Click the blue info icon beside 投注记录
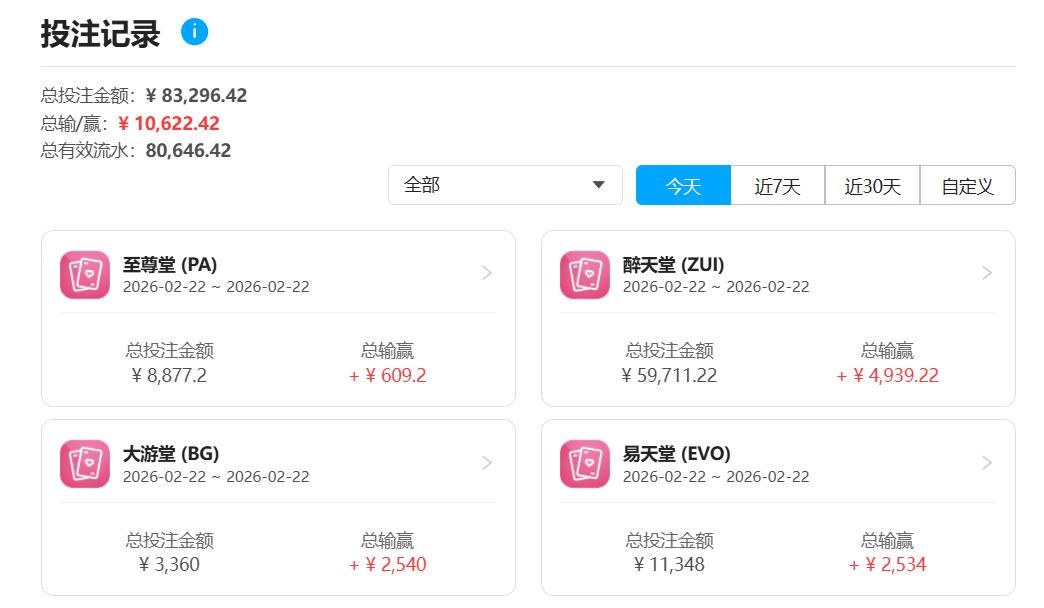Screen dimensions: 1044x608 (x=194, y=32)
